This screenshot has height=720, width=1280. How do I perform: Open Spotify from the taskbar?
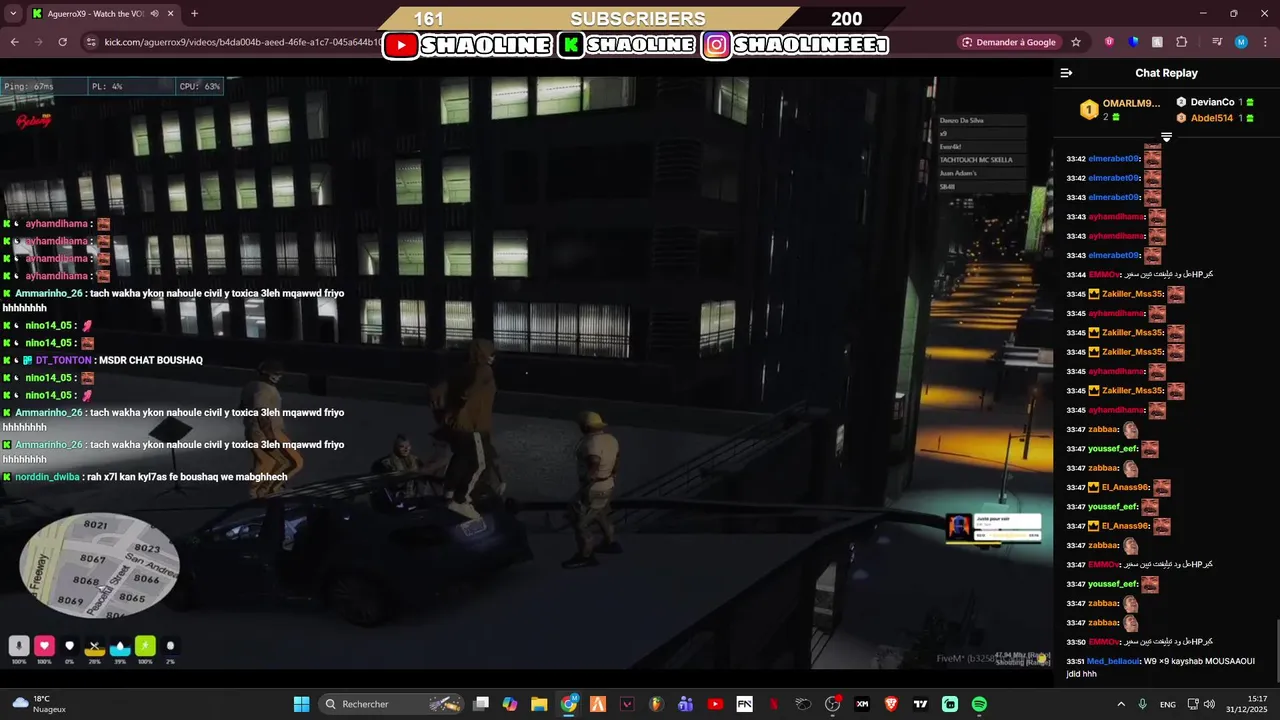tap(979, 704)
